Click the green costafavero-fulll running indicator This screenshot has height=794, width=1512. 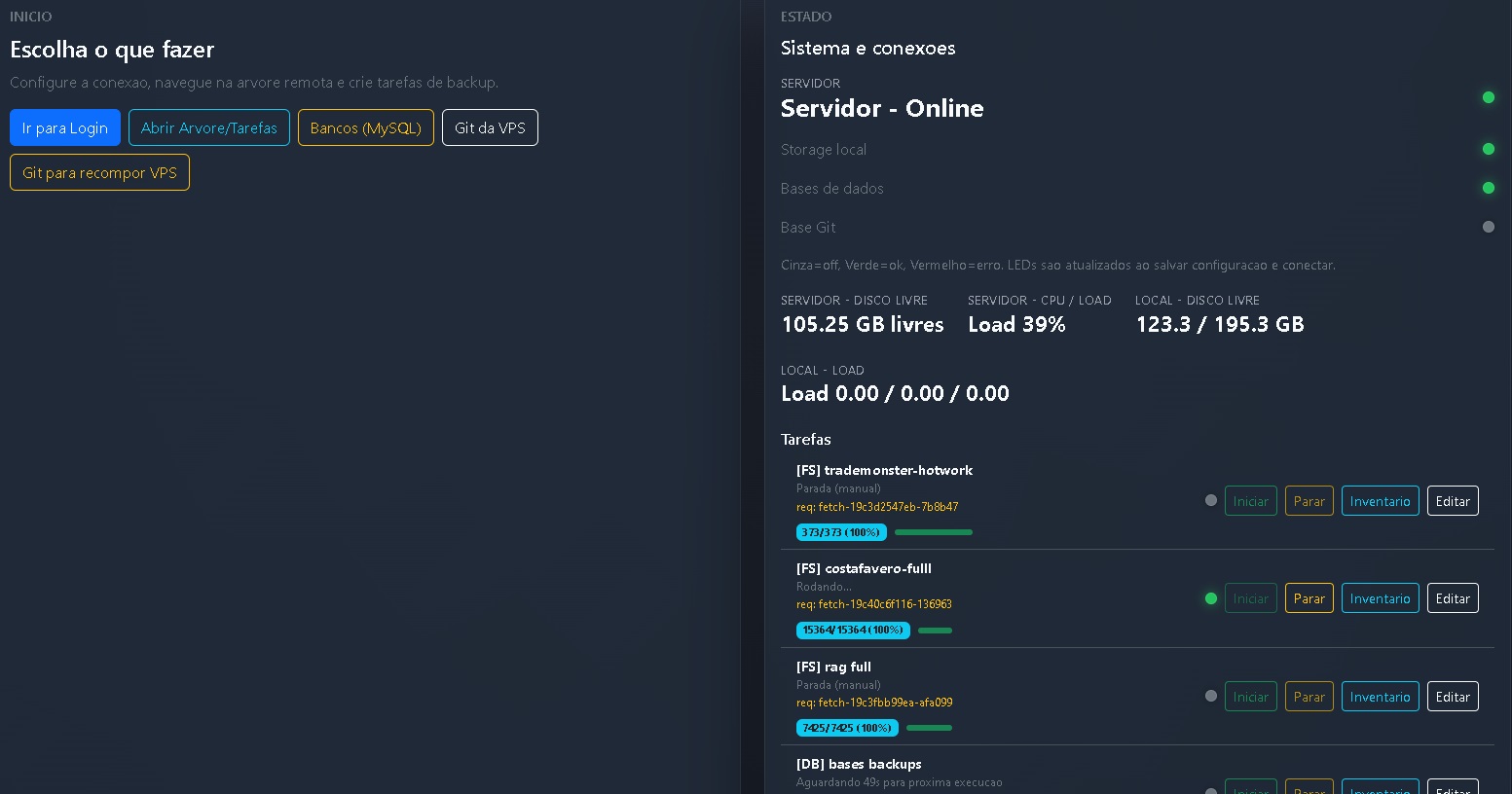pyautogui.click(x=1210, y=598)
